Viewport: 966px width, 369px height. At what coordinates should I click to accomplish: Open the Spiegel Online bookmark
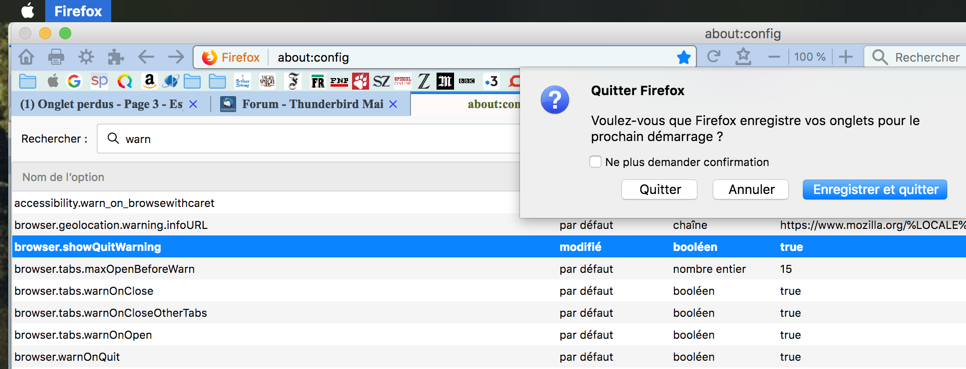tap(403, 81)
